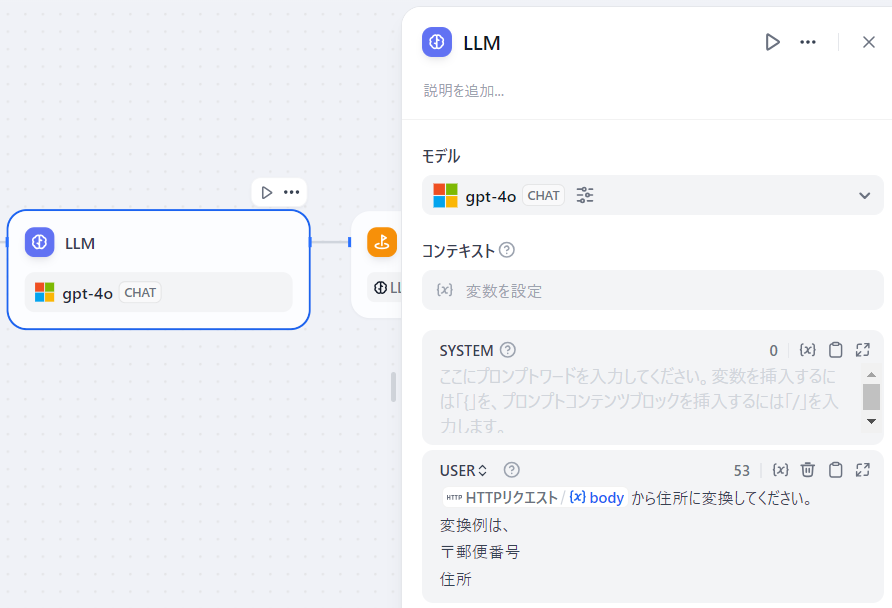Open the more options menu in LLM panel header
Screen dimensions: 892x608
pyautogui.click(x=808, y=42)
